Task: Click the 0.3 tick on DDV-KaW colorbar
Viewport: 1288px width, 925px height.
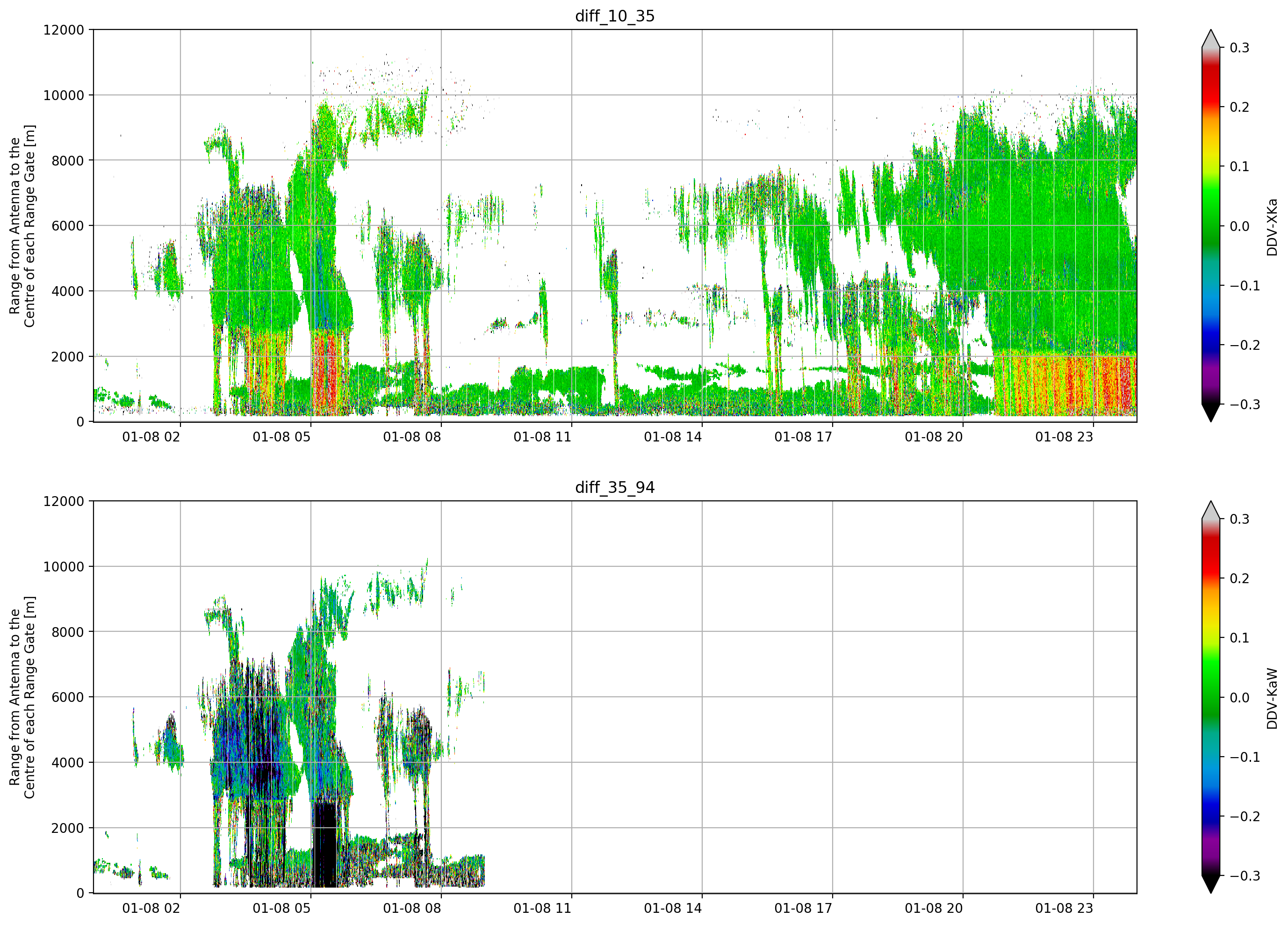Action: coord(1239,519)
